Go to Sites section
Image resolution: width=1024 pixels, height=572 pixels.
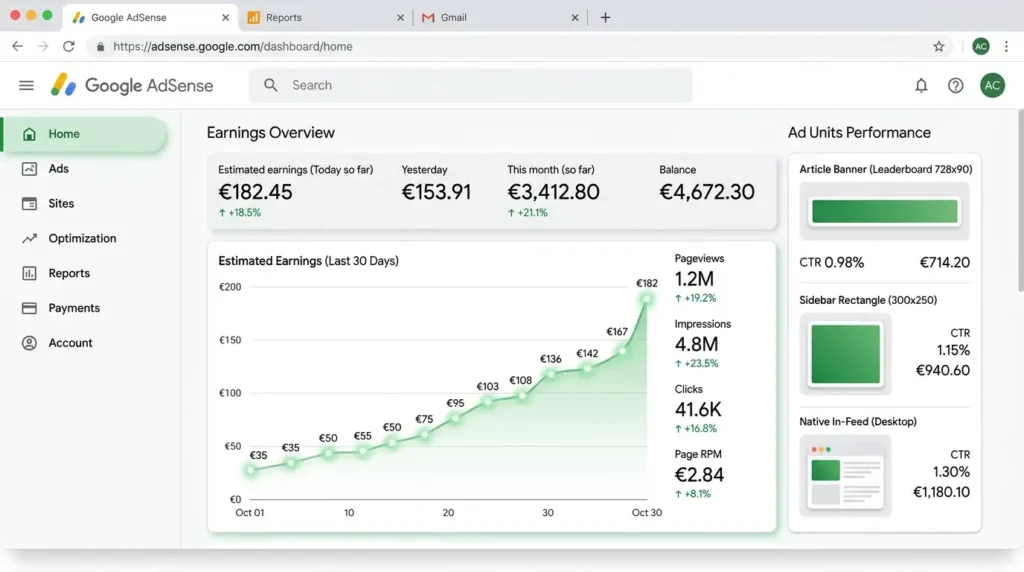coord(85,204)
